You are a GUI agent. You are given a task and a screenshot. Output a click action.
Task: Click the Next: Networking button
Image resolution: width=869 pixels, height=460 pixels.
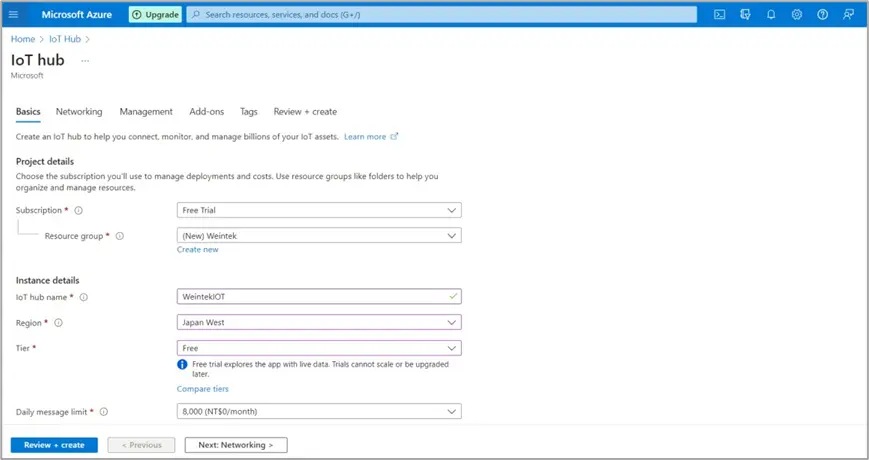pos(236,445)
